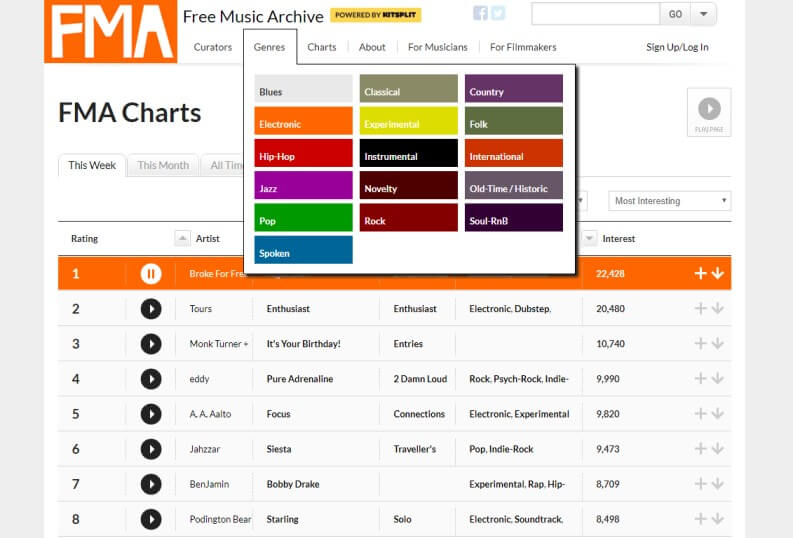Select the International genre tile
The height and width of the screenshot is (538, 793).
(514, 153)
